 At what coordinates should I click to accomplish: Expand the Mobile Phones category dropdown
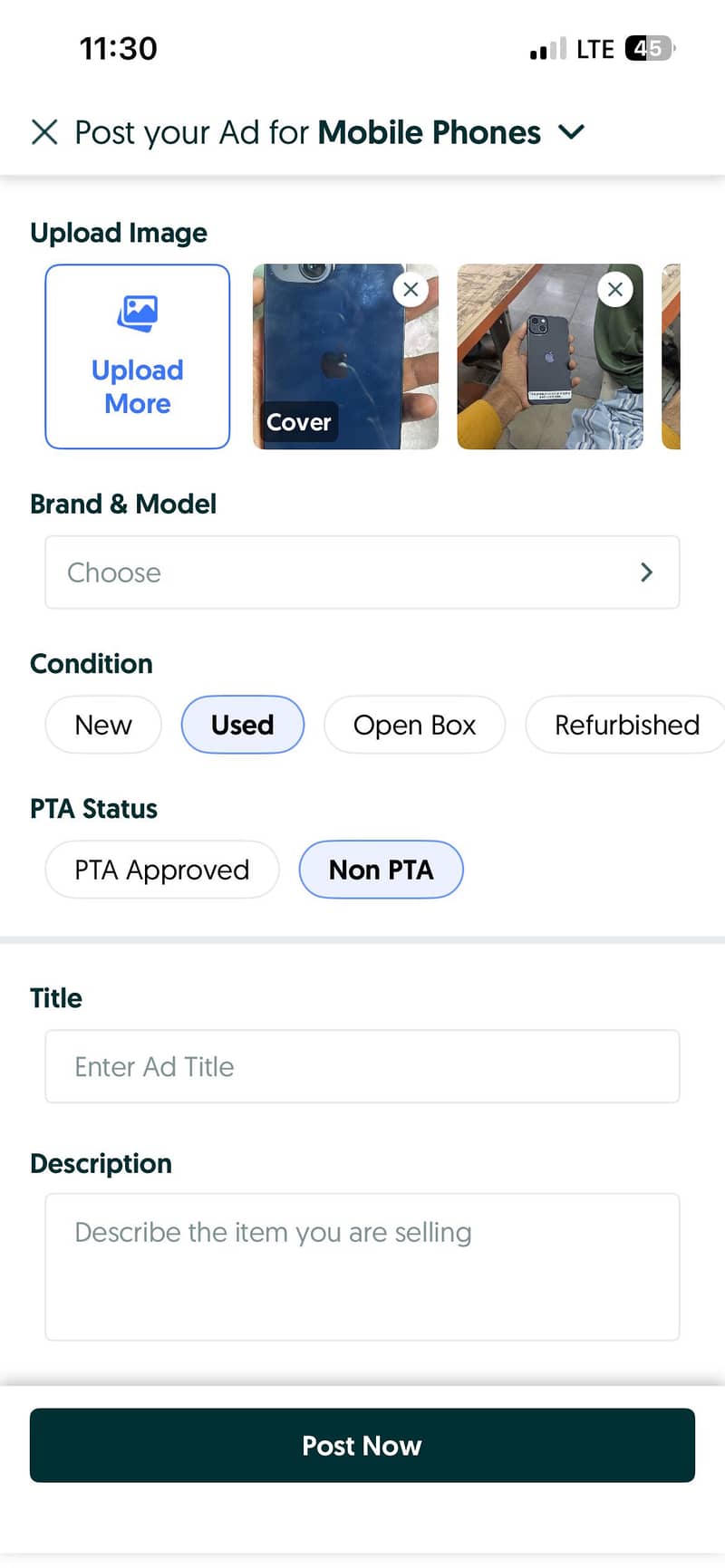pyautogui.click(x=572, y=132)
